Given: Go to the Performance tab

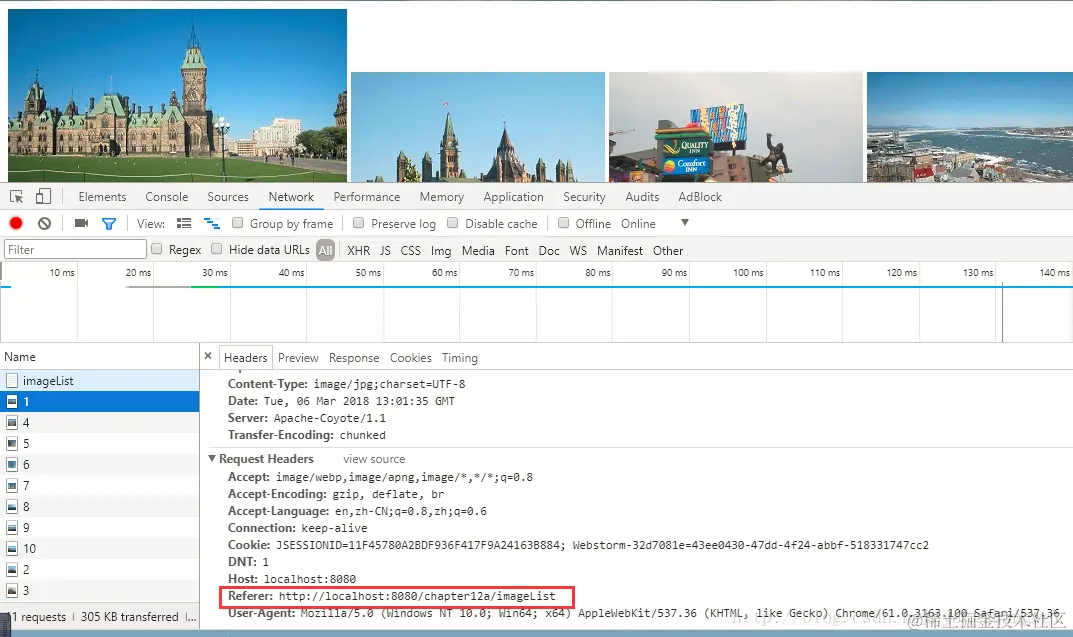Looking at the screenshot, I should tap(367, 197).
